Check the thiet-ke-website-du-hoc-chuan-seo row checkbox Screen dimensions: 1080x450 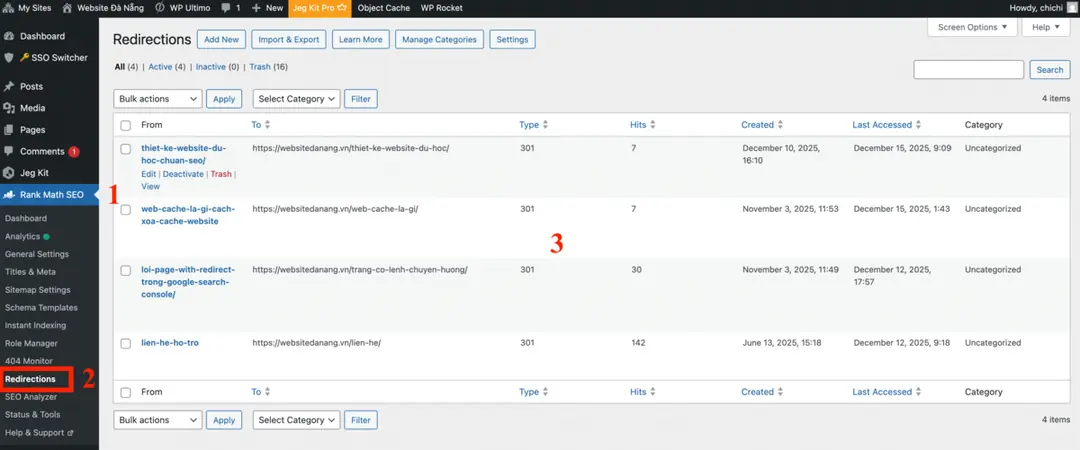[x=125, y=149]
